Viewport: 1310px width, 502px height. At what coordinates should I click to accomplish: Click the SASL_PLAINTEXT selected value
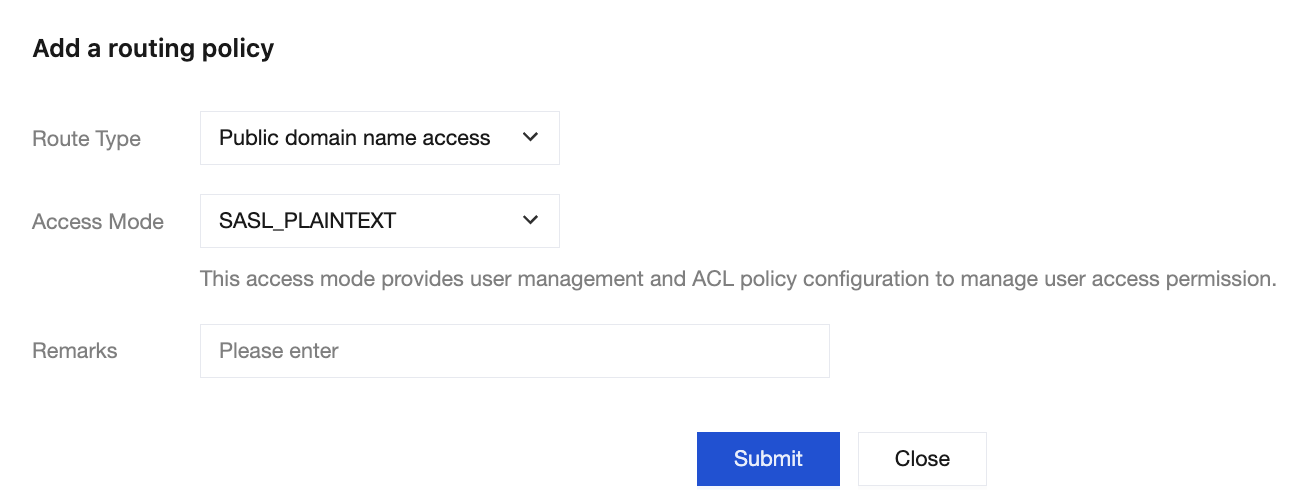coord(307,221)
